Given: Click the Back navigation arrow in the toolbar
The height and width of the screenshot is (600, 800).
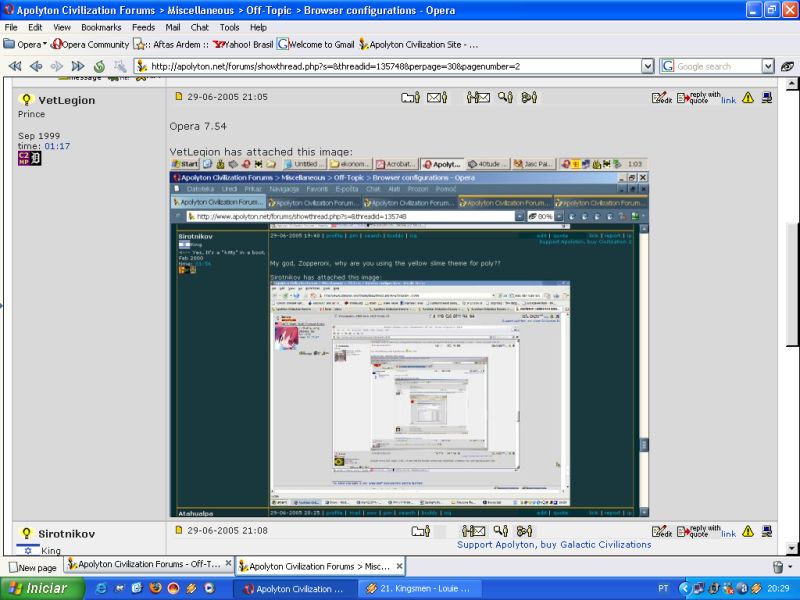Looking at the screenshot, I should (x=35, y=66).
